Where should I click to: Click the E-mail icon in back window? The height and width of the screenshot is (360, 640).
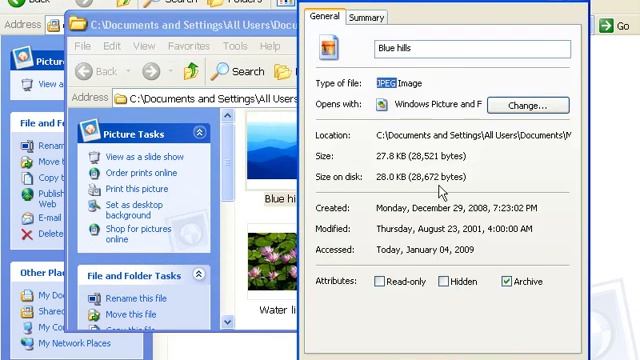pos(27,218)
